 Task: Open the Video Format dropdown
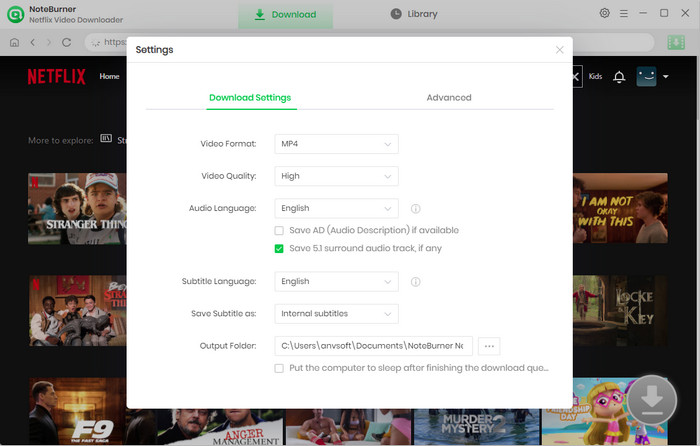(337, 144)
